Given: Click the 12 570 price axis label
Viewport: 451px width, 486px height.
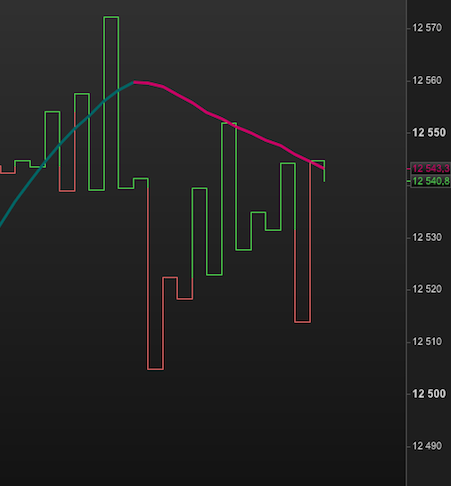Looking at the screenshot, I should pyautogui.click(x=427, y=28).
